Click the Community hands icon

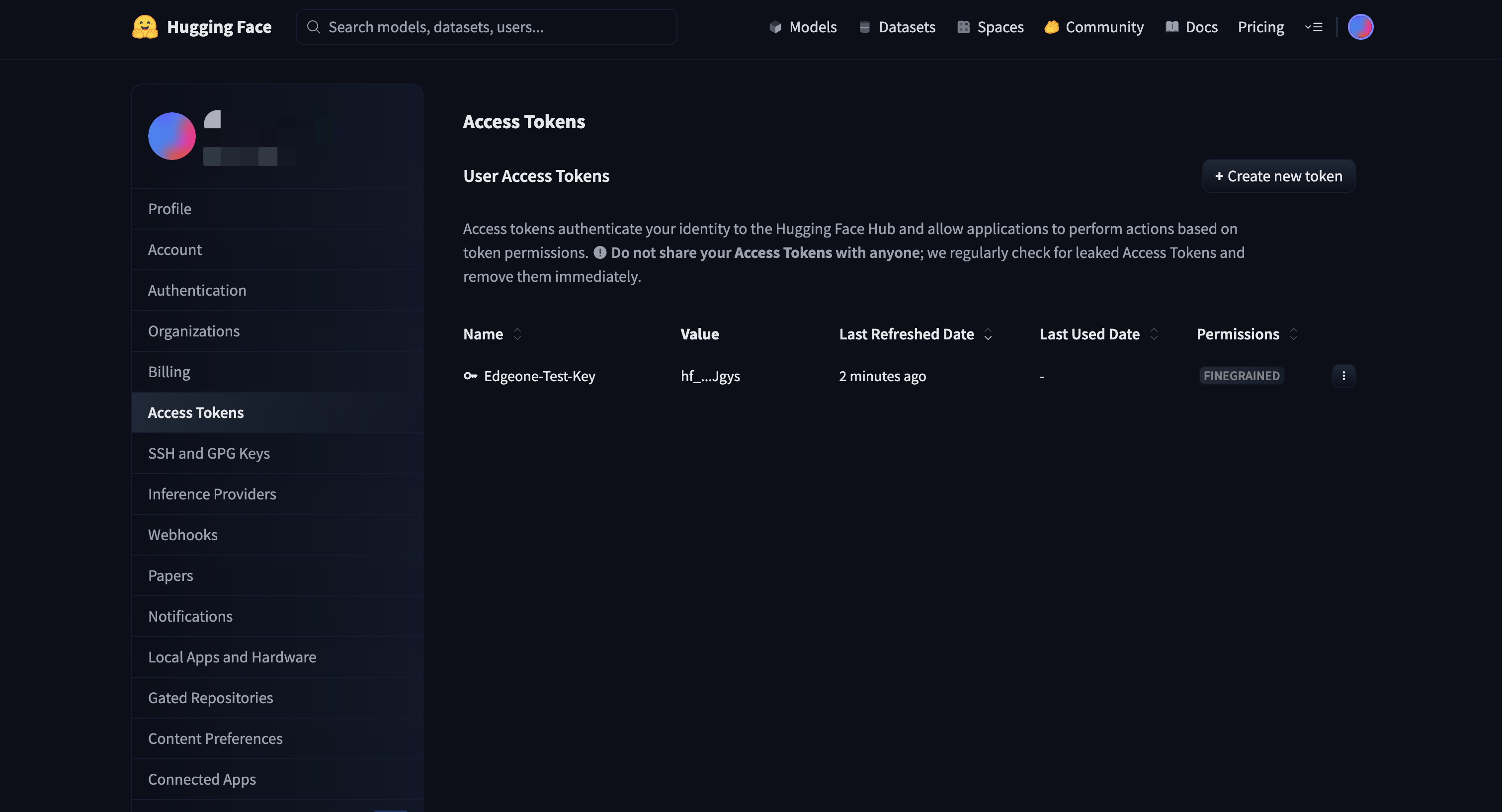[x=1051, y=27]
